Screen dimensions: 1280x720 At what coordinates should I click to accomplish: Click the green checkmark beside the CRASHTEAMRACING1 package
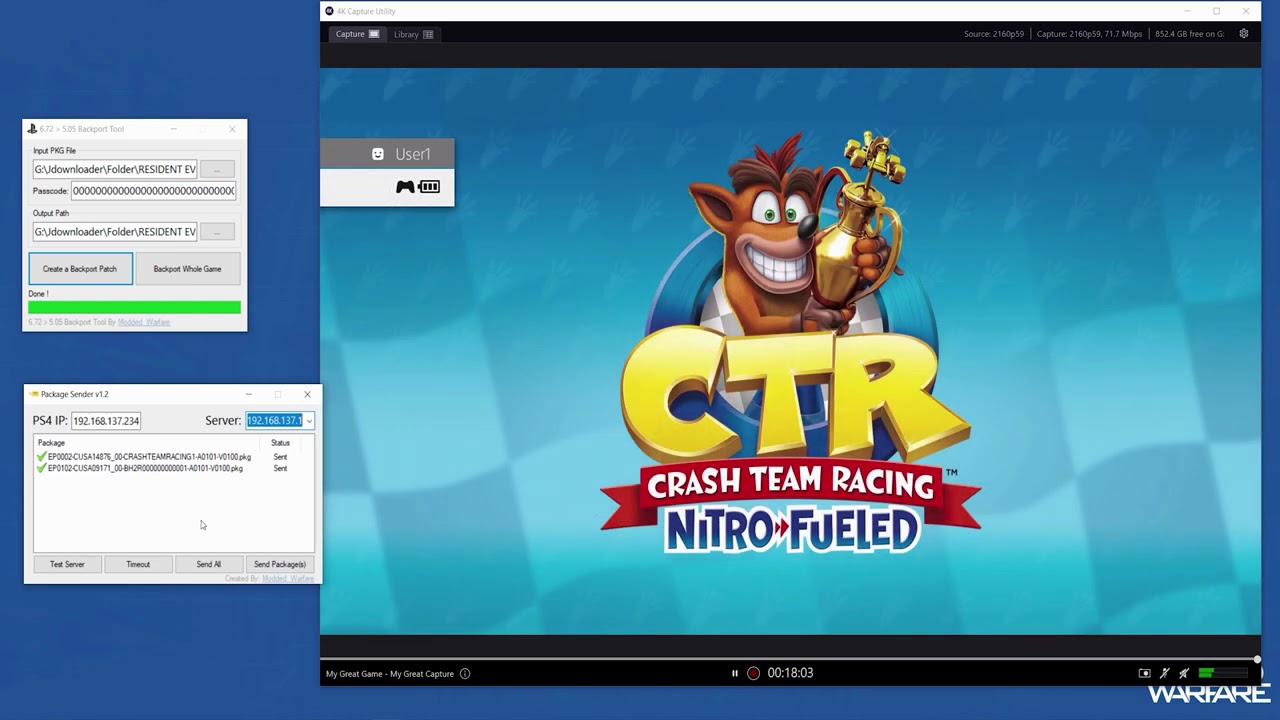[x=41, y=457]
